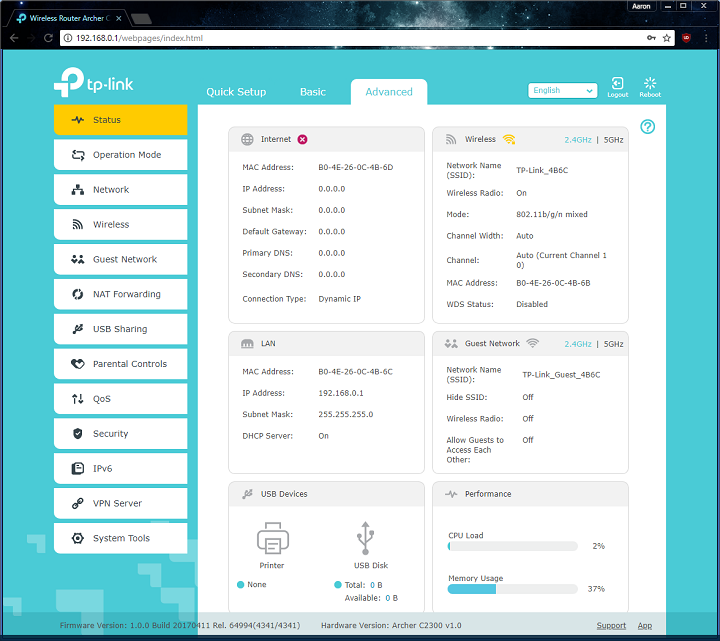The image size is (720, 641).
Task: Click the Logout icon
Action: tap(618, 86)
